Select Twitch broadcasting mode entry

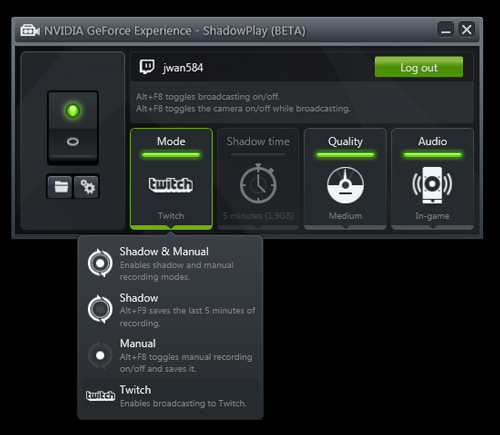170,396
